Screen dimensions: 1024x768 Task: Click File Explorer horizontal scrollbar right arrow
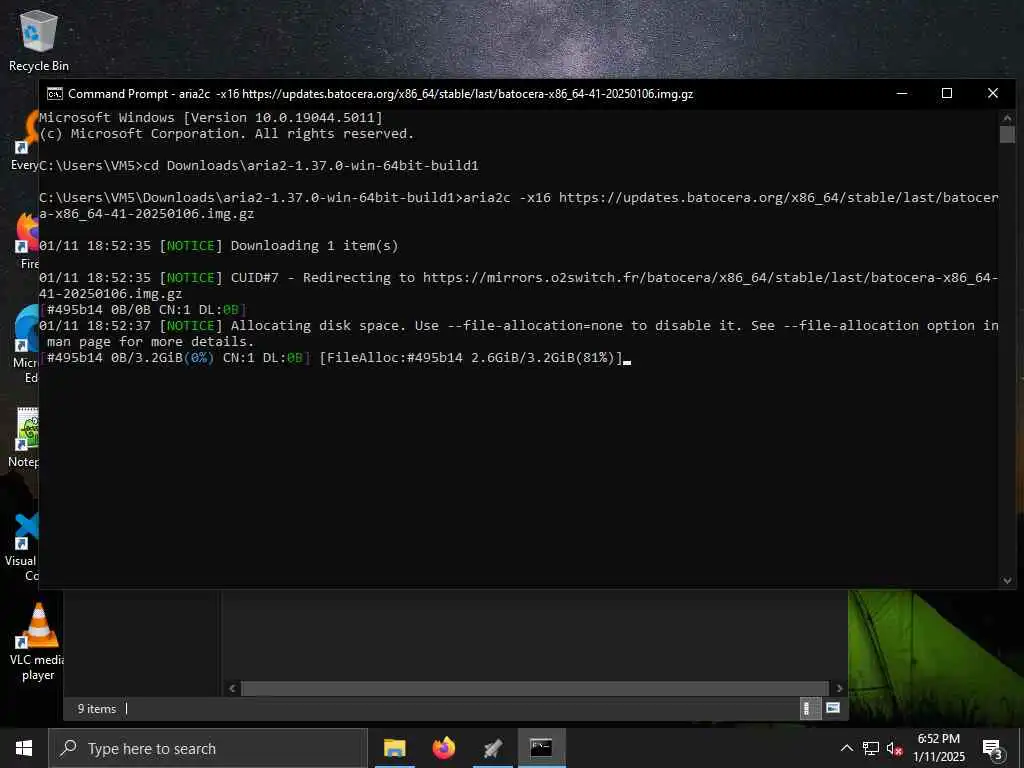[839, 688]
